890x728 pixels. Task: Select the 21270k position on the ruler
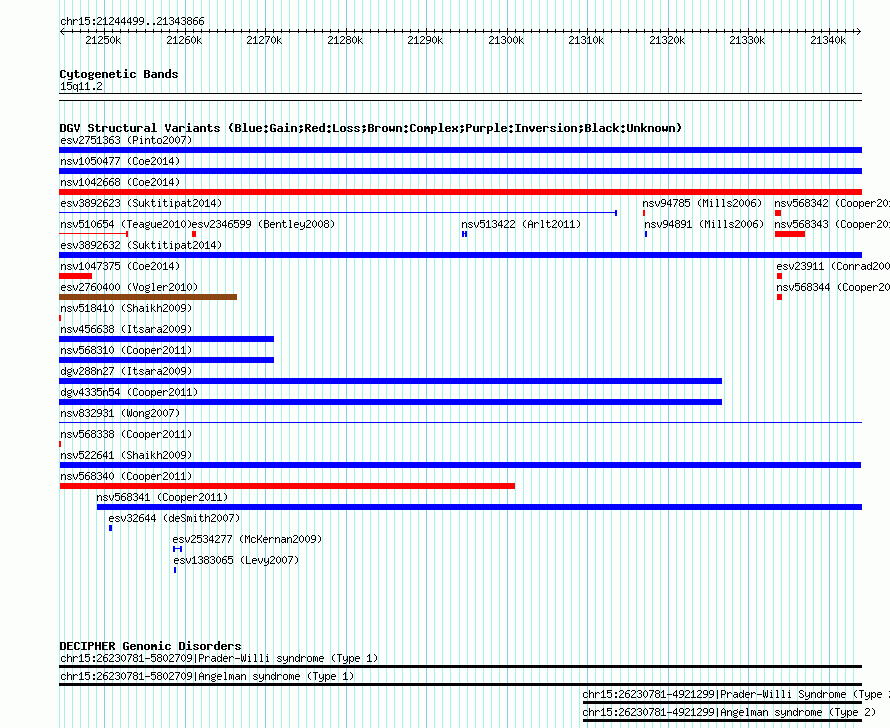(264, 40)
